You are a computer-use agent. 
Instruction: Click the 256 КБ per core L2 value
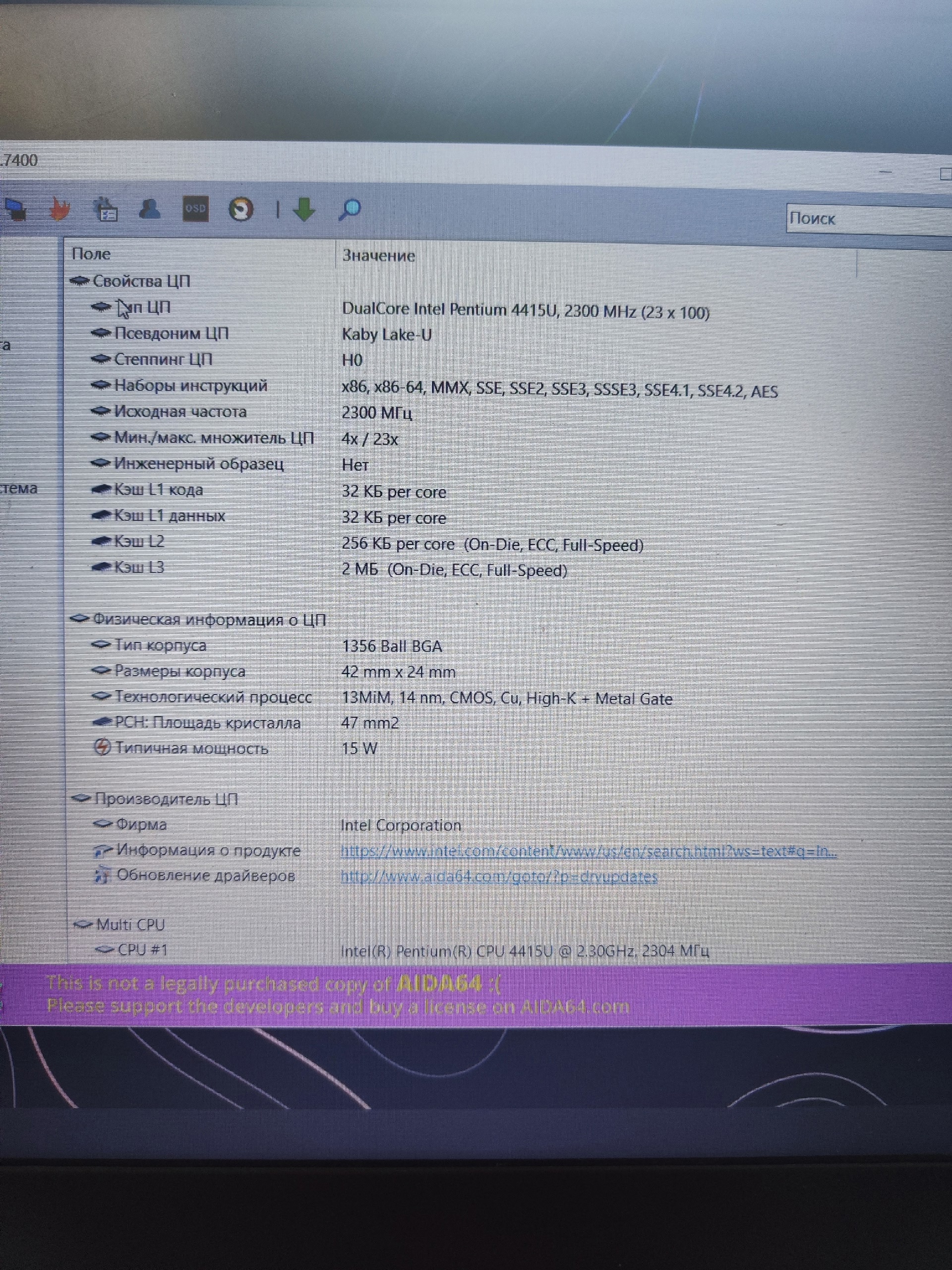(x=492, y=544)
